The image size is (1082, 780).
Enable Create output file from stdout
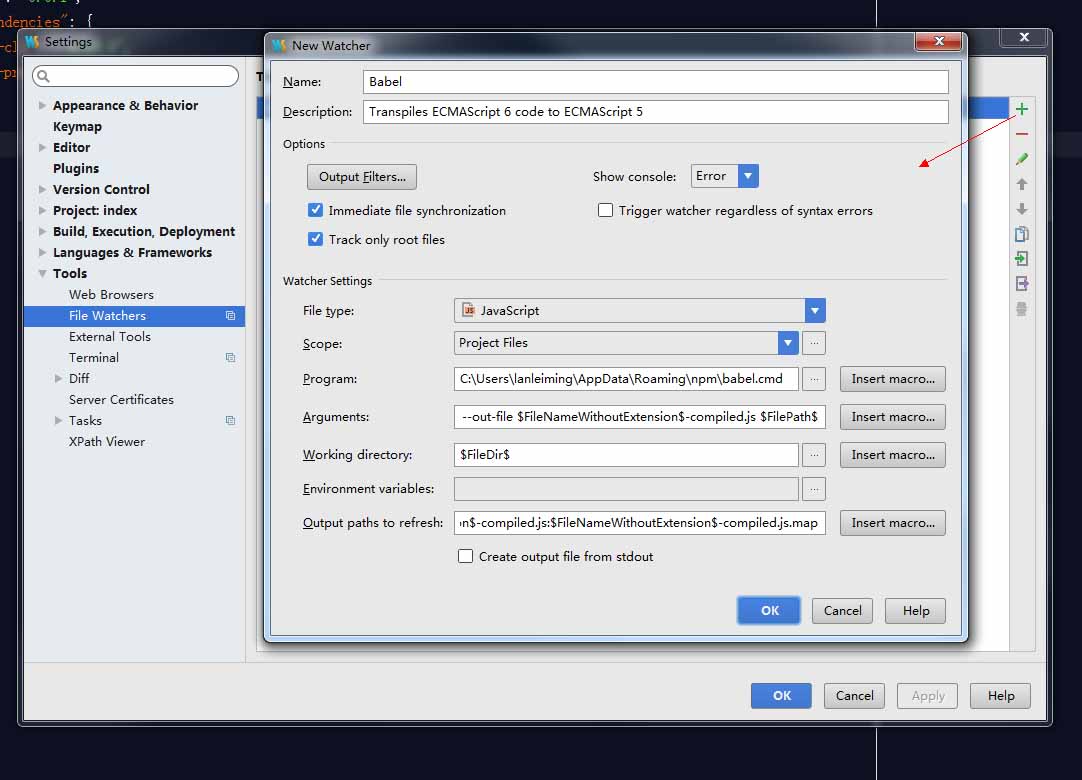tap(466, 556)
